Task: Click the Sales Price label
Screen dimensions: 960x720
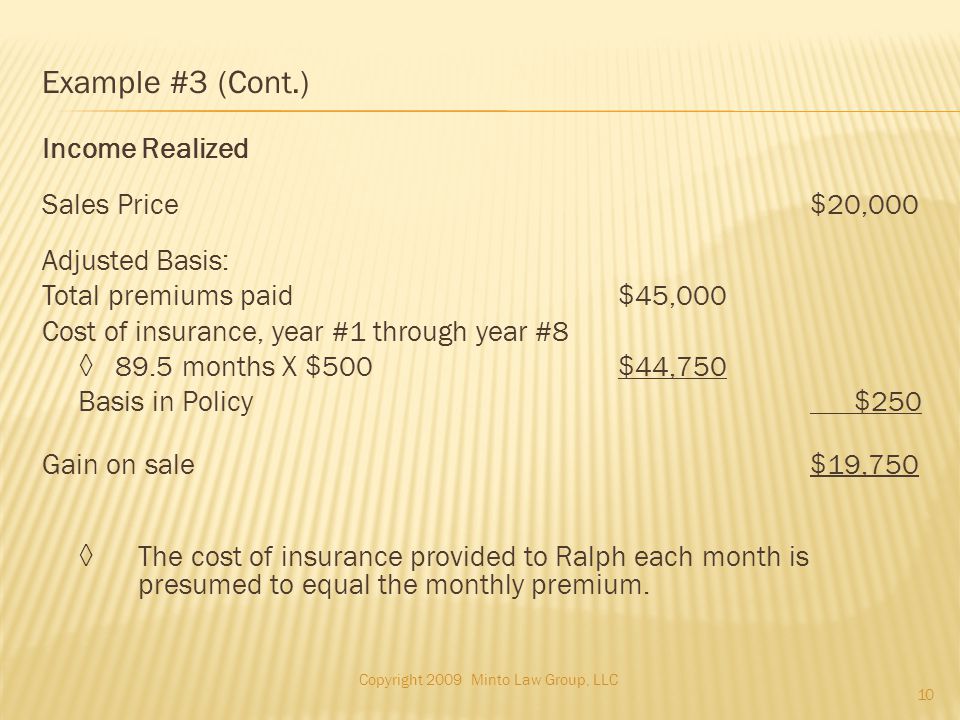Action: point(110,204)
